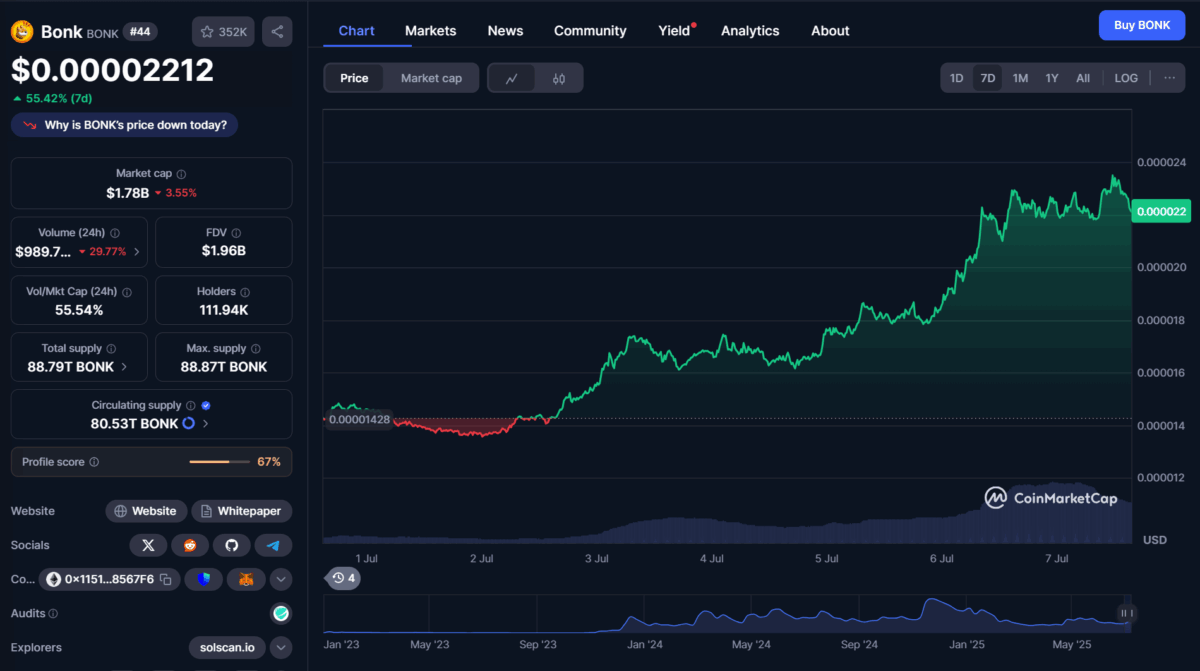This screenshot has width=1200, height=671.
Task: Open the Community tab
Action: coord(590,31)
